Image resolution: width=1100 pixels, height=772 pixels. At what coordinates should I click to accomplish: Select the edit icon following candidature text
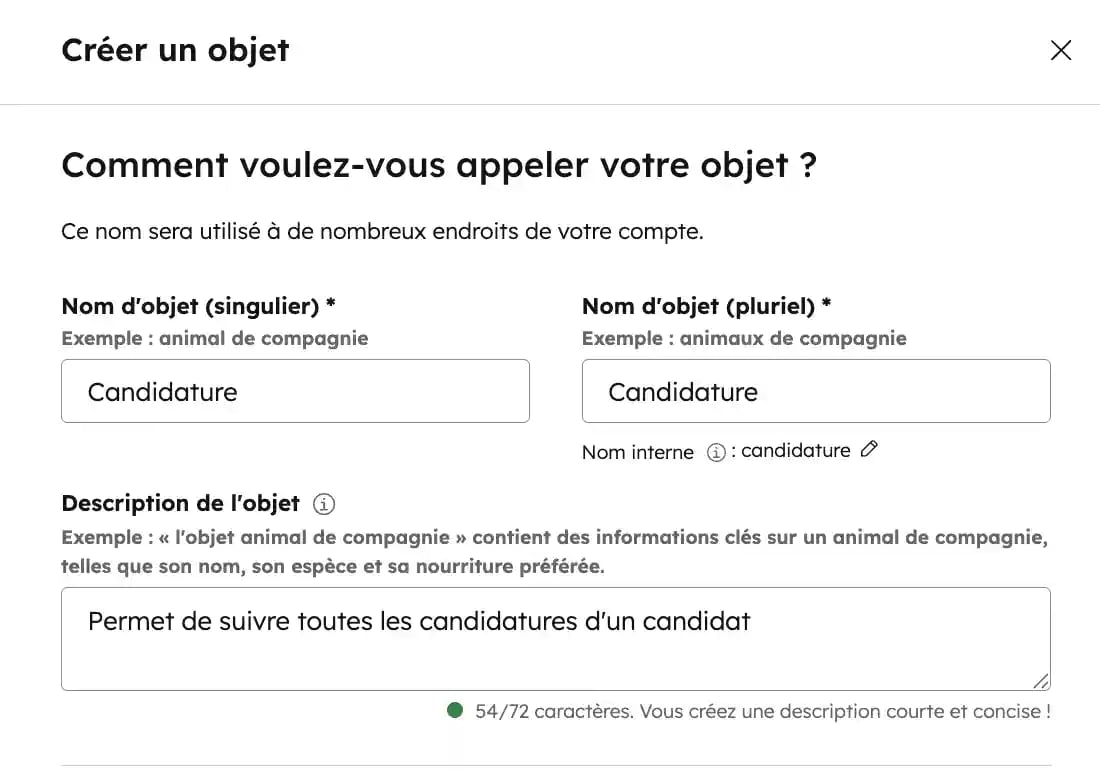pyautogui.click(x=868, y=449)
